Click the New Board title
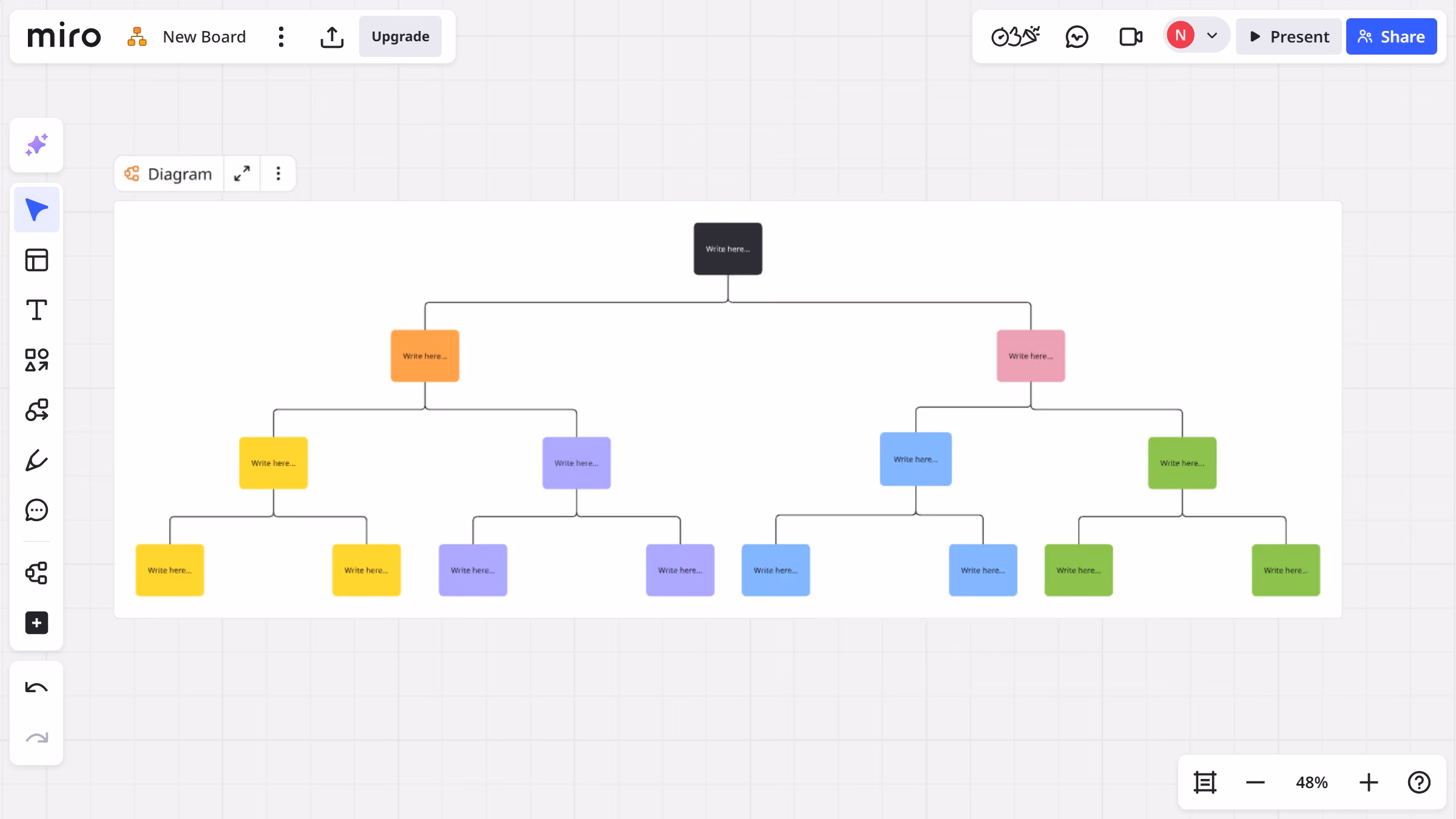The height and width of the screenshot is (819, 1456). (204, 37)
